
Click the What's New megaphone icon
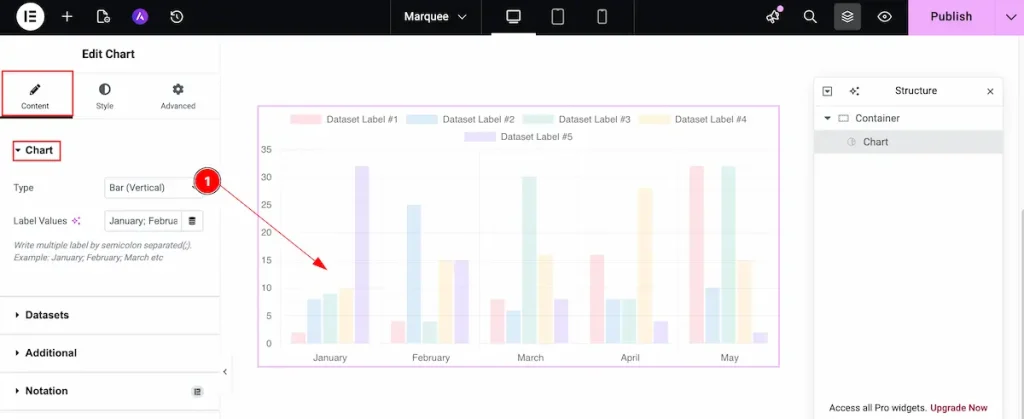tap(772, 17)
